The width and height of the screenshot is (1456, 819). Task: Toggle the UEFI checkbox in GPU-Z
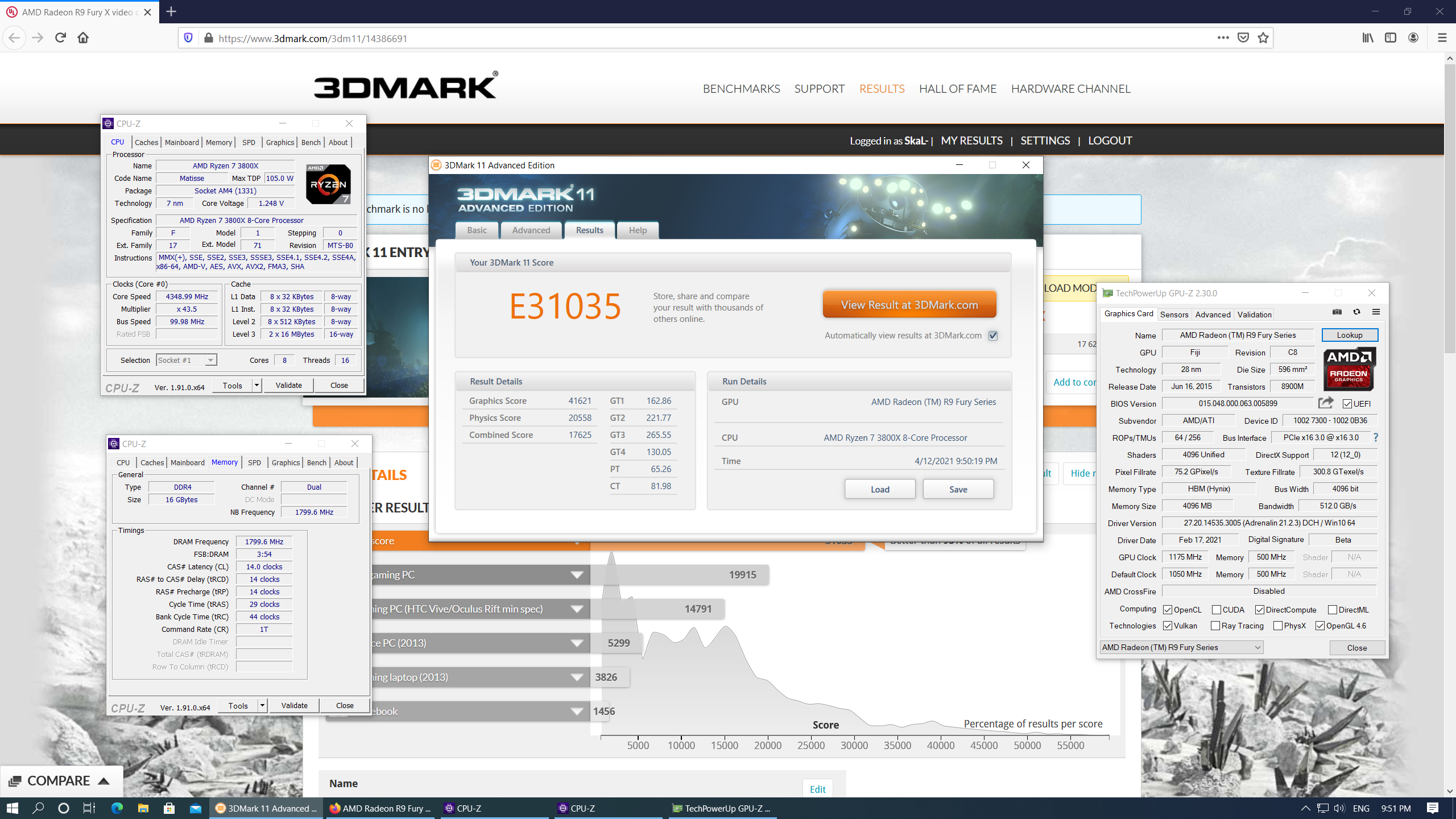[x=1347, y=404]
